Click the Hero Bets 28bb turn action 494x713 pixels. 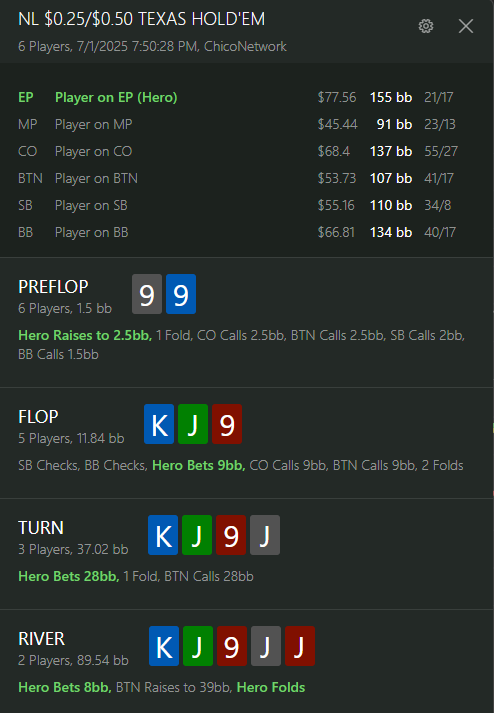[69, 577]
